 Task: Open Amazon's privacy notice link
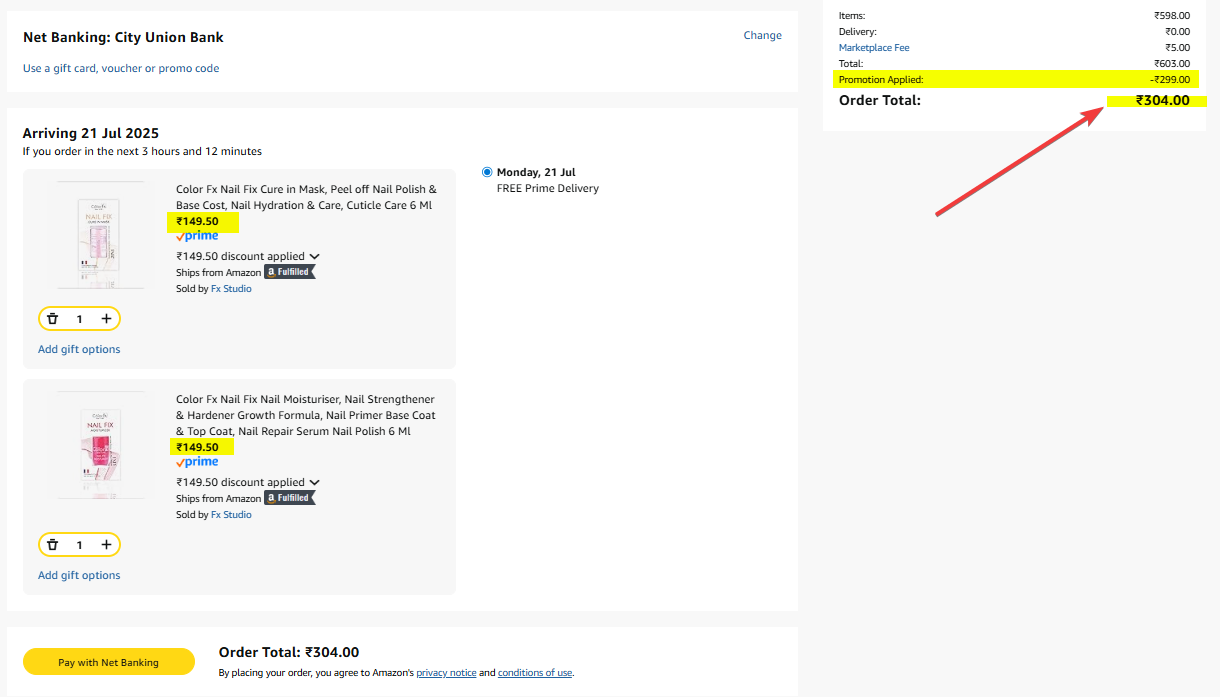coord(446,673)
